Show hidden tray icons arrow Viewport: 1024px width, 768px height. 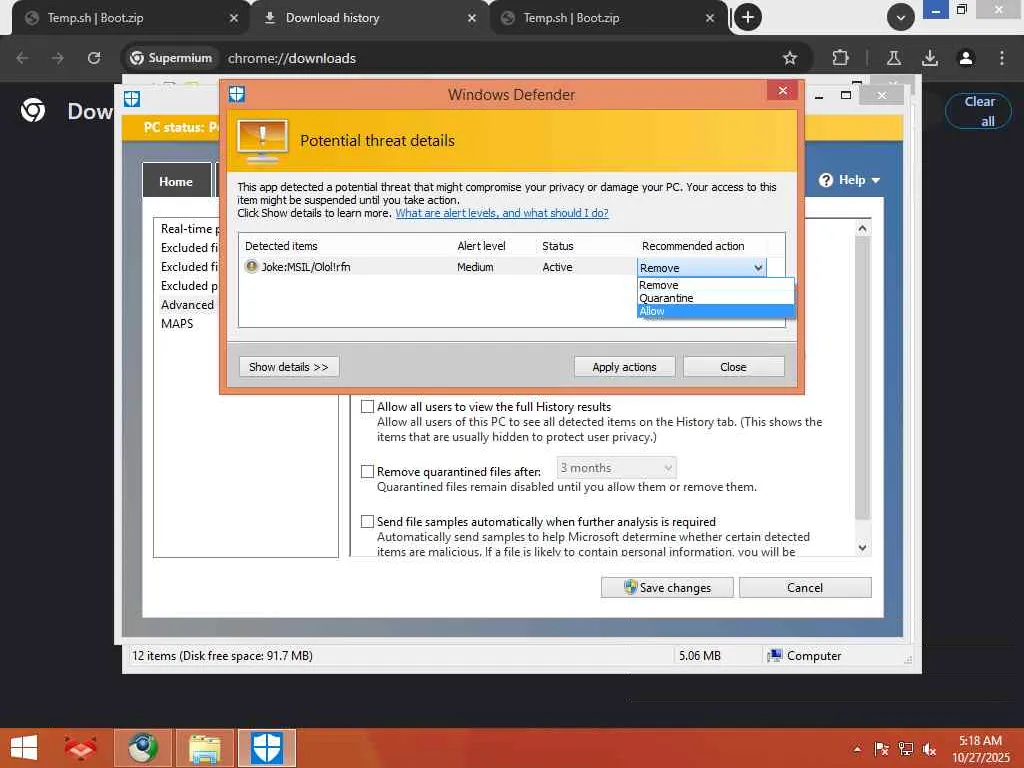pos(857,749)
